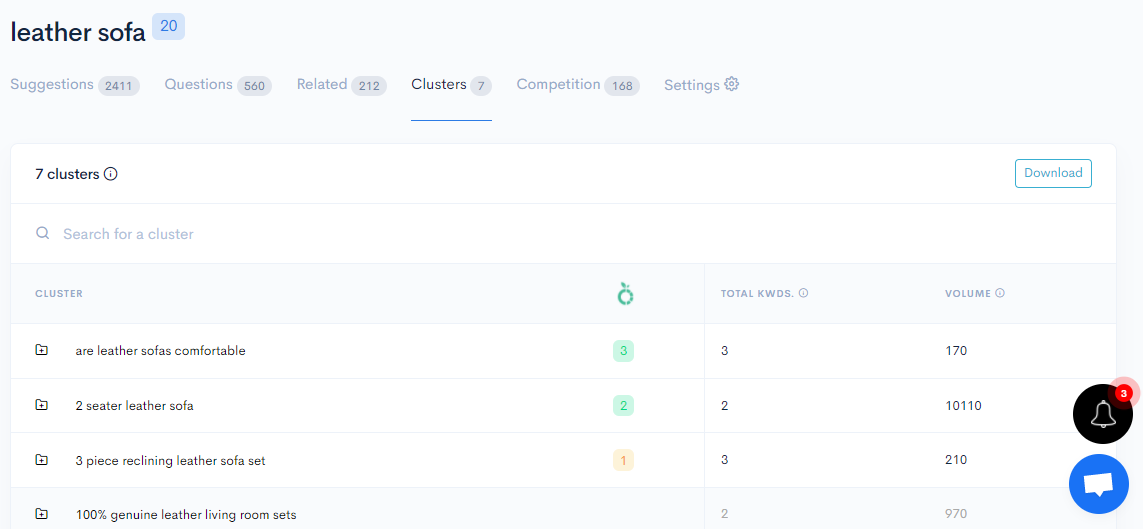Image resolution: width=1143 pixels, height=529 pixels.
Task: Click the green fruit score column icon
Action: 625,293
